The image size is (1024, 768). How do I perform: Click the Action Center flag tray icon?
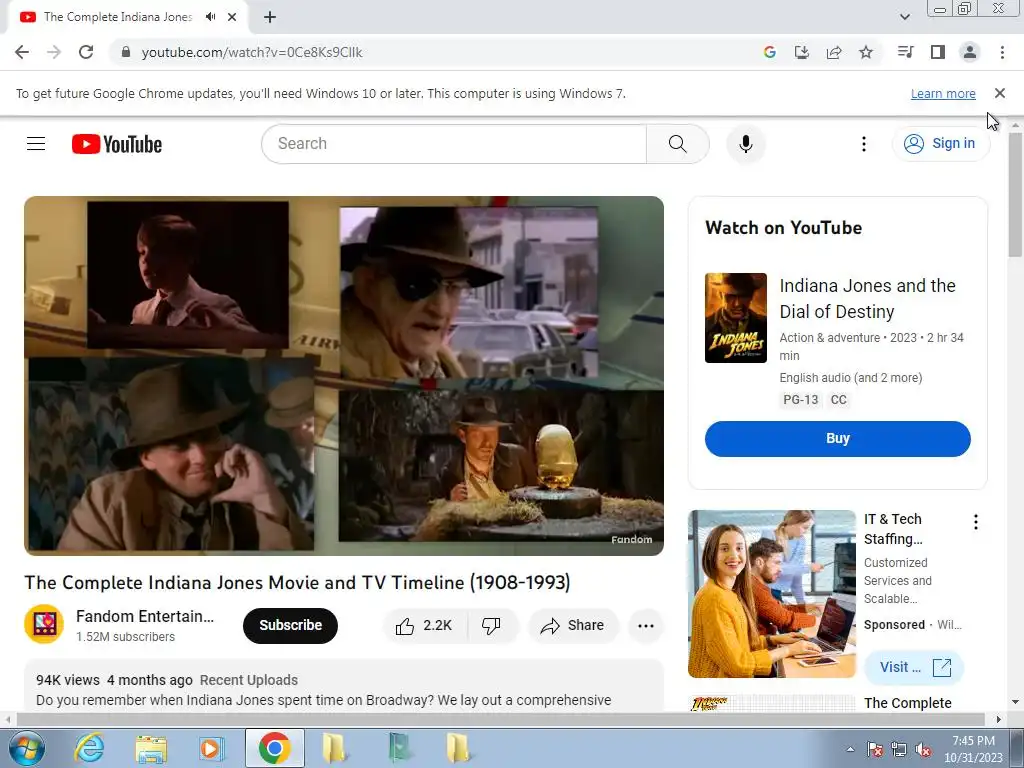click(x=875, y=750)
